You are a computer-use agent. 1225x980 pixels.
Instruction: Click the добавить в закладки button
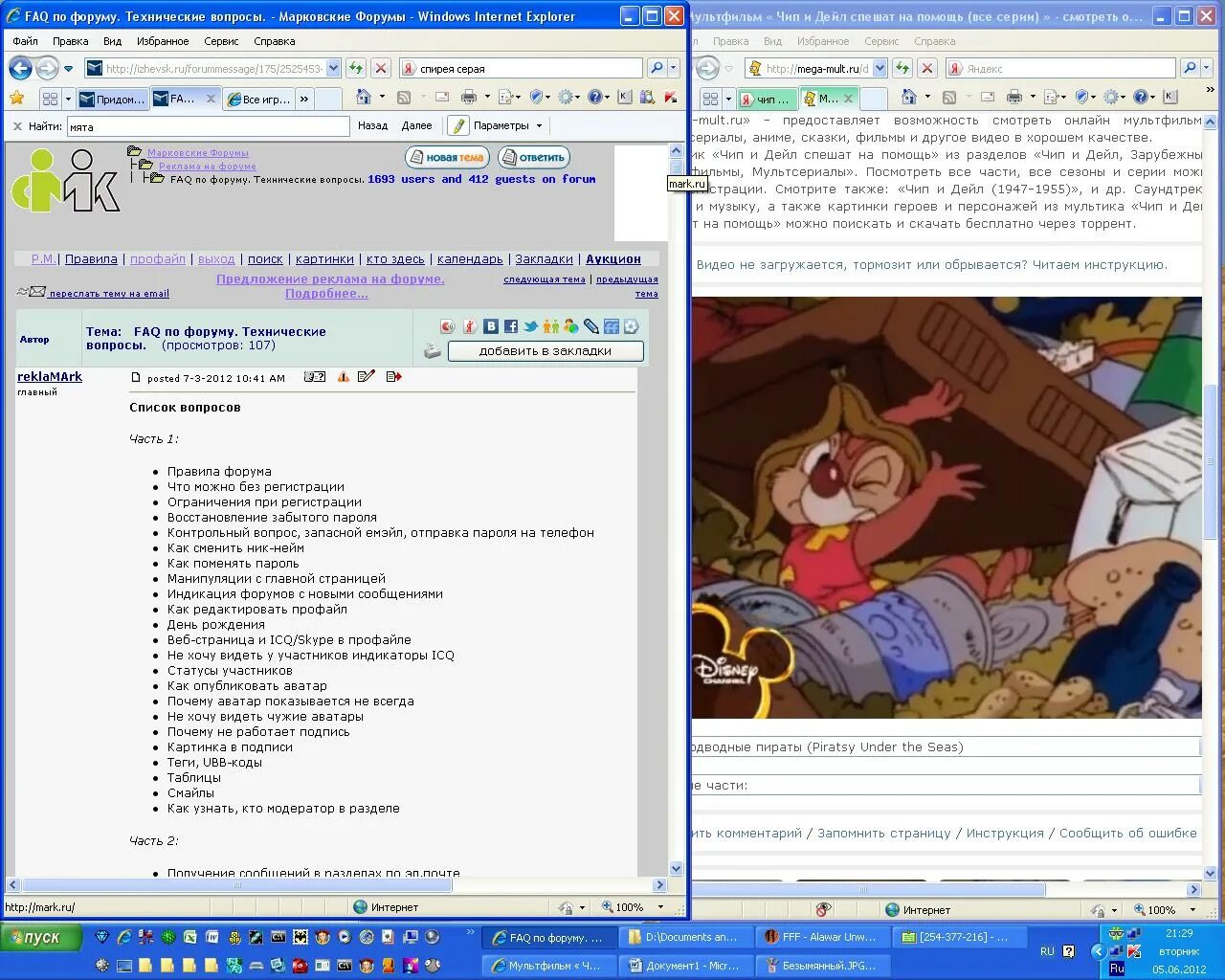pyautogui.click(x=546, y=351)
